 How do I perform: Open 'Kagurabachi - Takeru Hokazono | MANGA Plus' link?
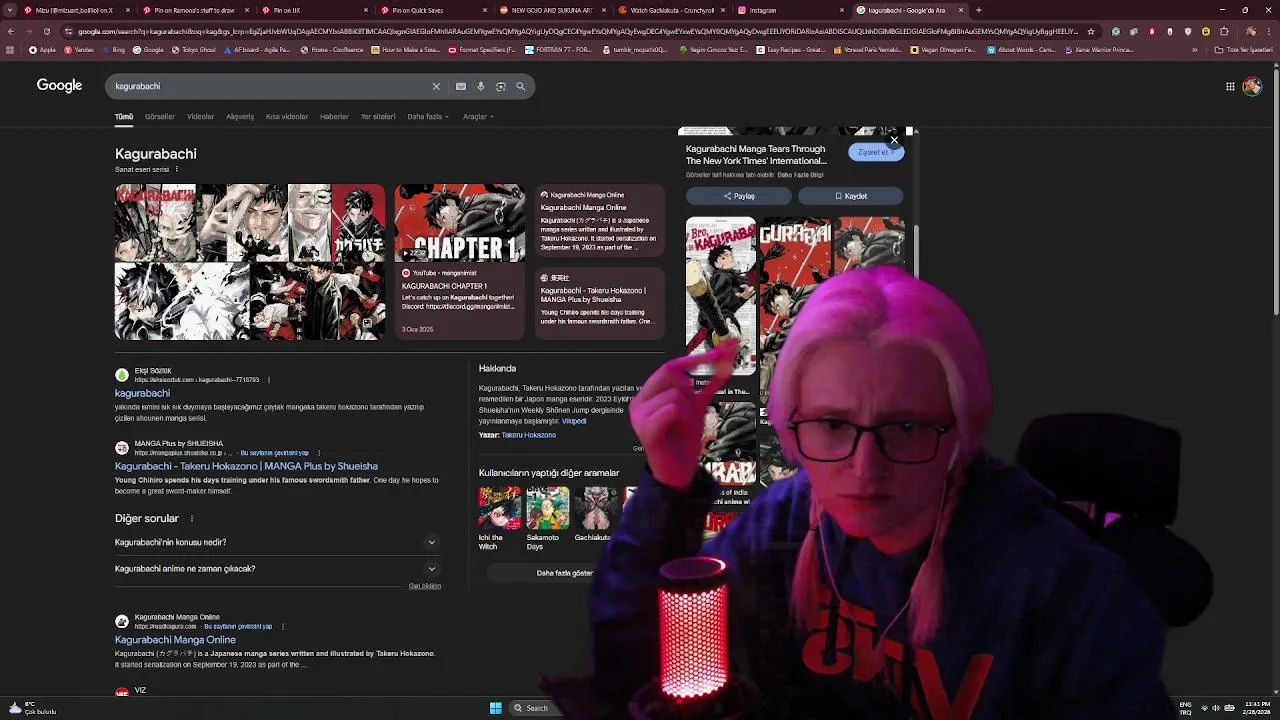pos(246,466)
